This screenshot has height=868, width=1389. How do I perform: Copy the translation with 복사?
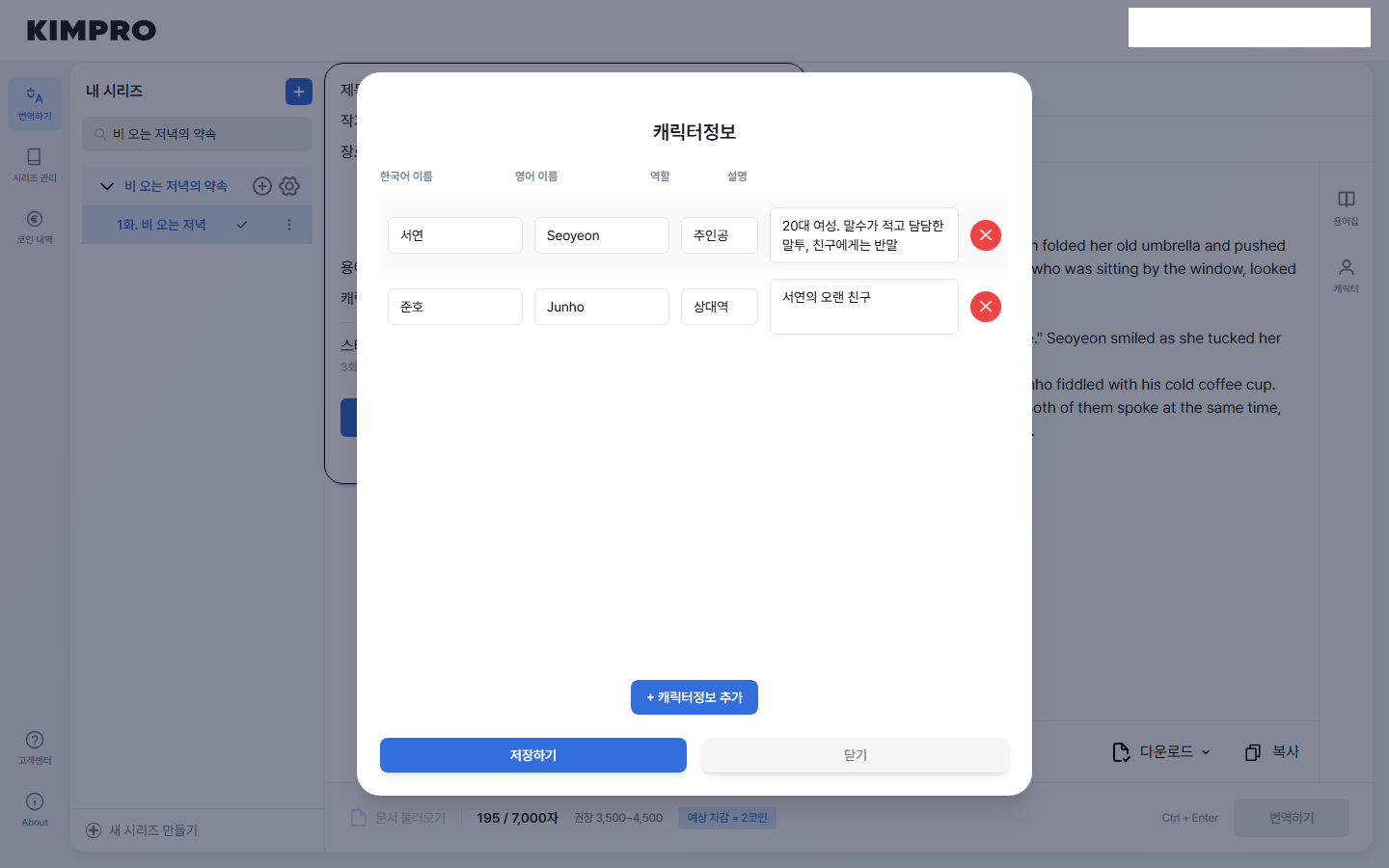pyautogui.click(x=1272, y=752)
